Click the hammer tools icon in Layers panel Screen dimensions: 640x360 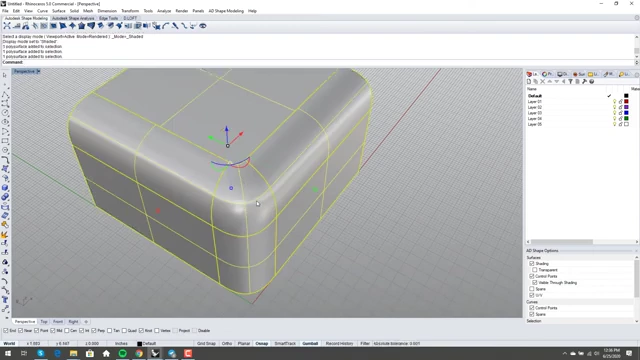(x=584, y=82)
